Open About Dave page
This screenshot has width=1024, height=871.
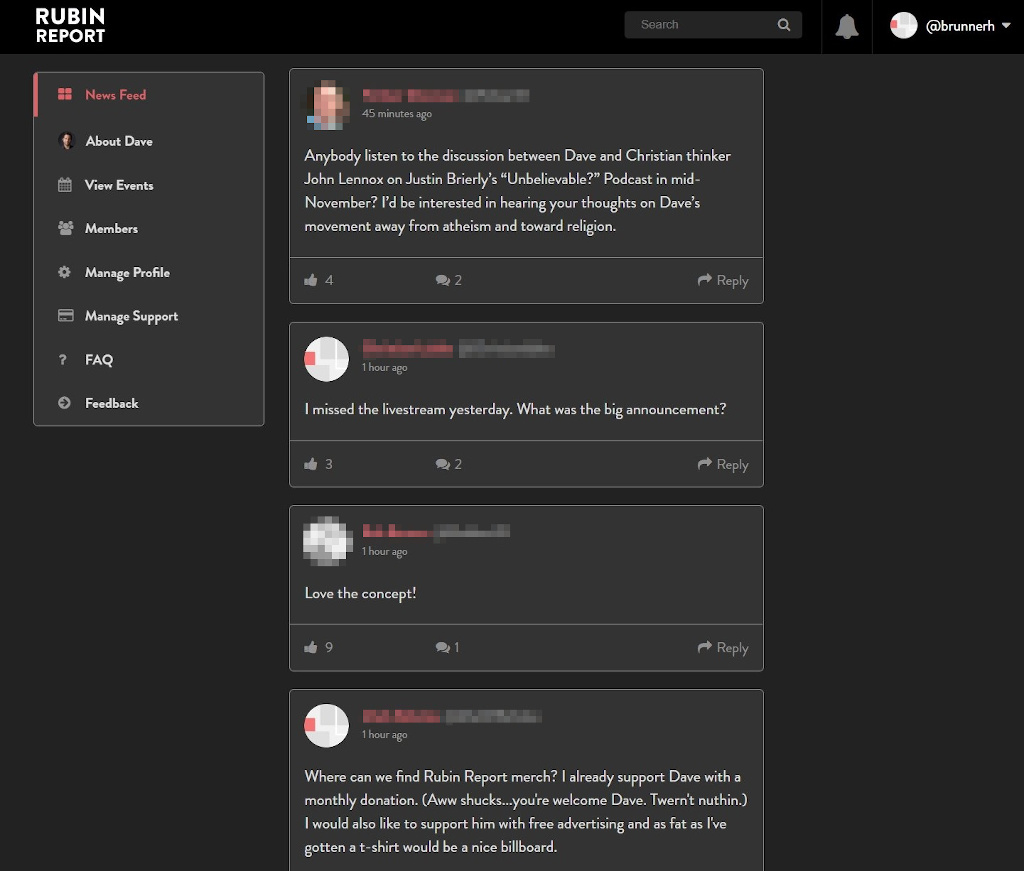(119, 141)
